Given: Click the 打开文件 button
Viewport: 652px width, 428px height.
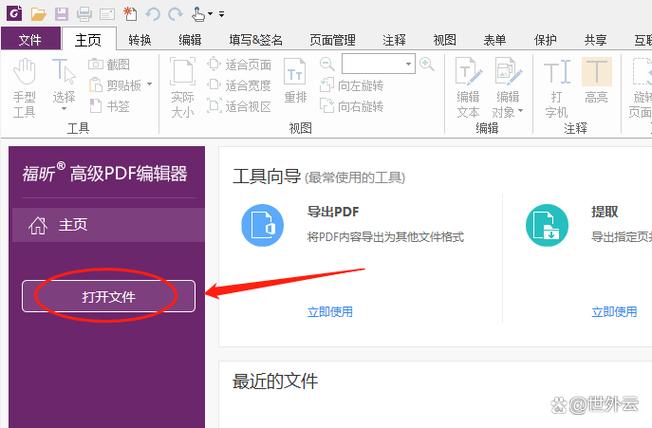Looking at the screenshot, I should tap(109, 296).
